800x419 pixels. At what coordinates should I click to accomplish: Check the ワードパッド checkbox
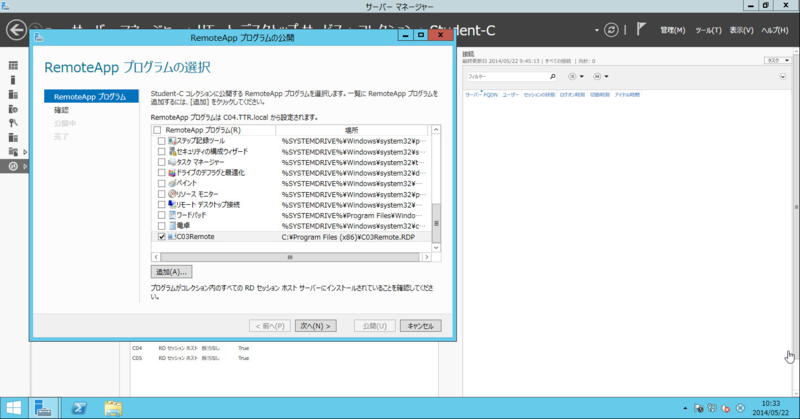point(162,215)
